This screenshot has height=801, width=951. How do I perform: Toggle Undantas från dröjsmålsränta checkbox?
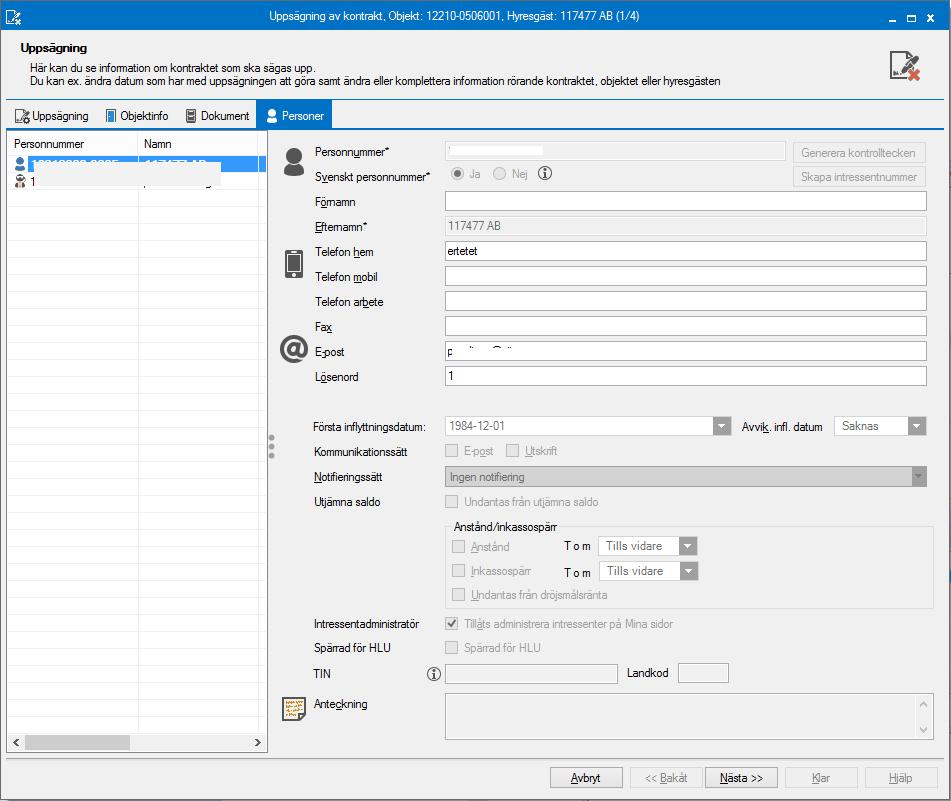pos(459,594)
